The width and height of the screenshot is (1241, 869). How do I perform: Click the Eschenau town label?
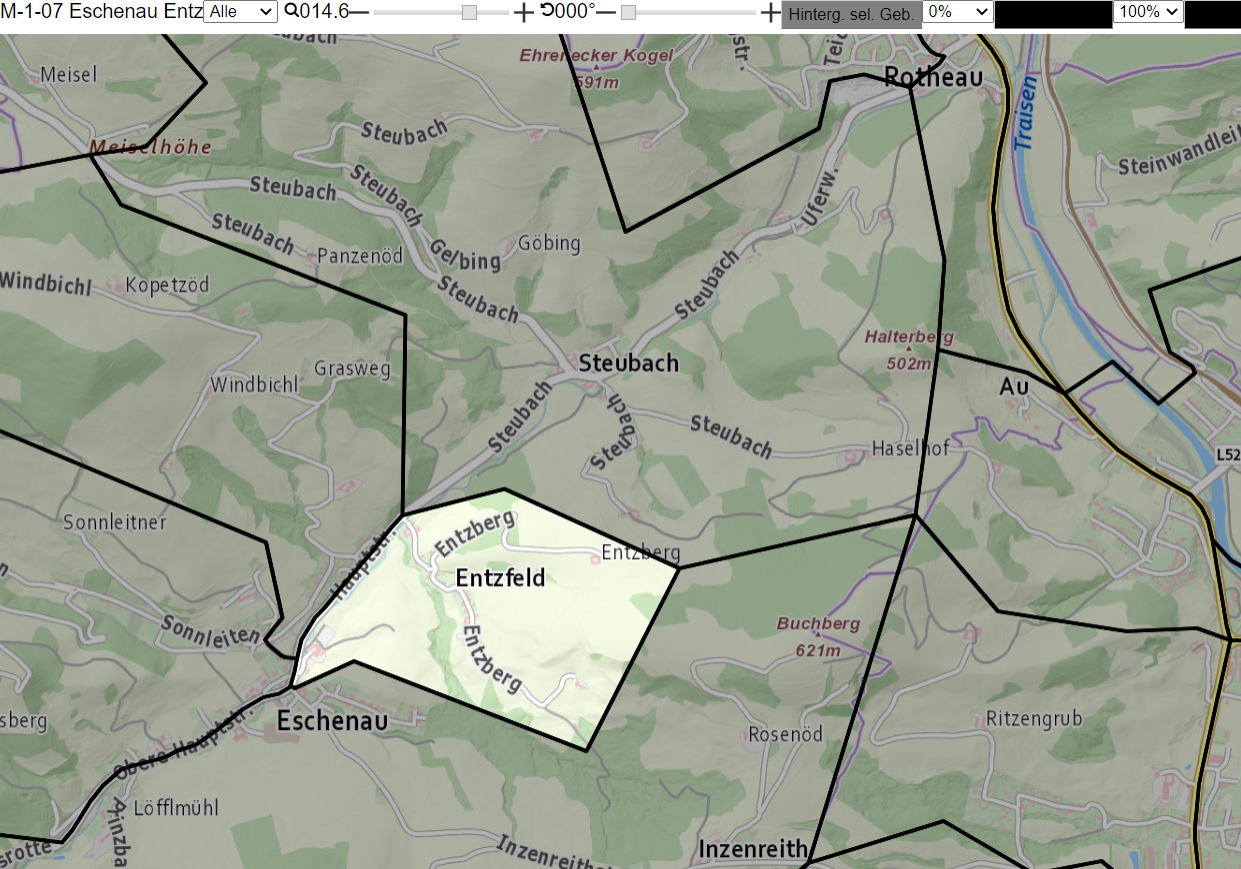[332, 721]
